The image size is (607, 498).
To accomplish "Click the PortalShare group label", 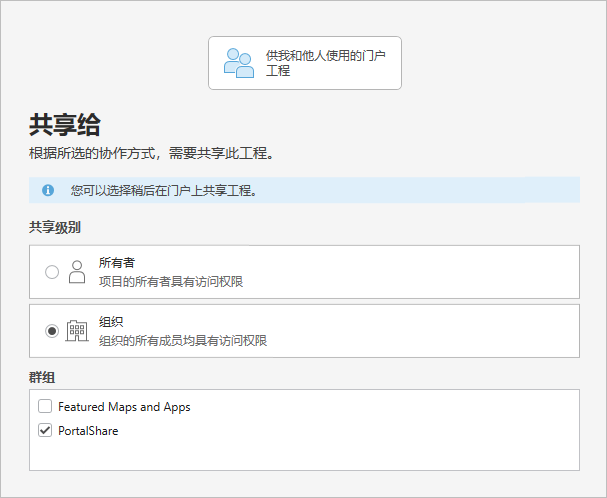I will click(88, 431).
